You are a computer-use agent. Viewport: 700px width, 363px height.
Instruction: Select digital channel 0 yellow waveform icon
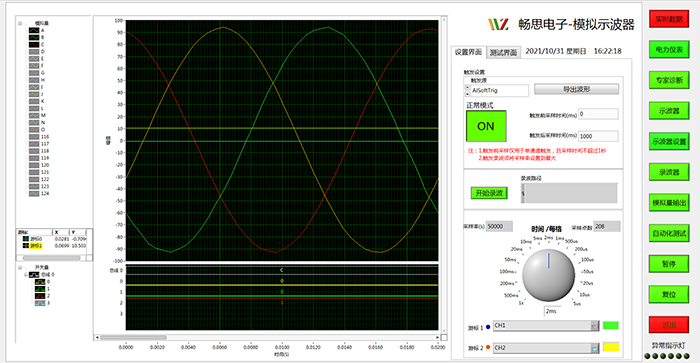coord(40,282)
